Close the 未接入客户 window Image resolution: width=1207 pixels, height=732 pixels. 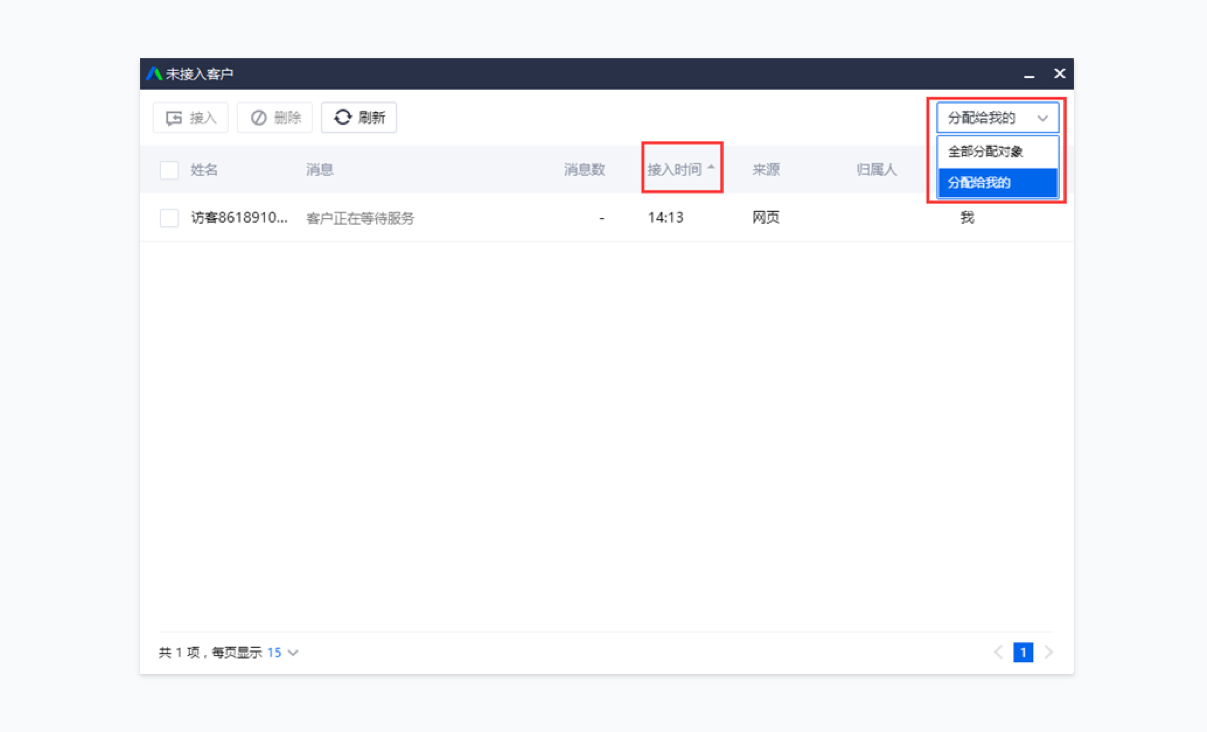pos(1060,74)
